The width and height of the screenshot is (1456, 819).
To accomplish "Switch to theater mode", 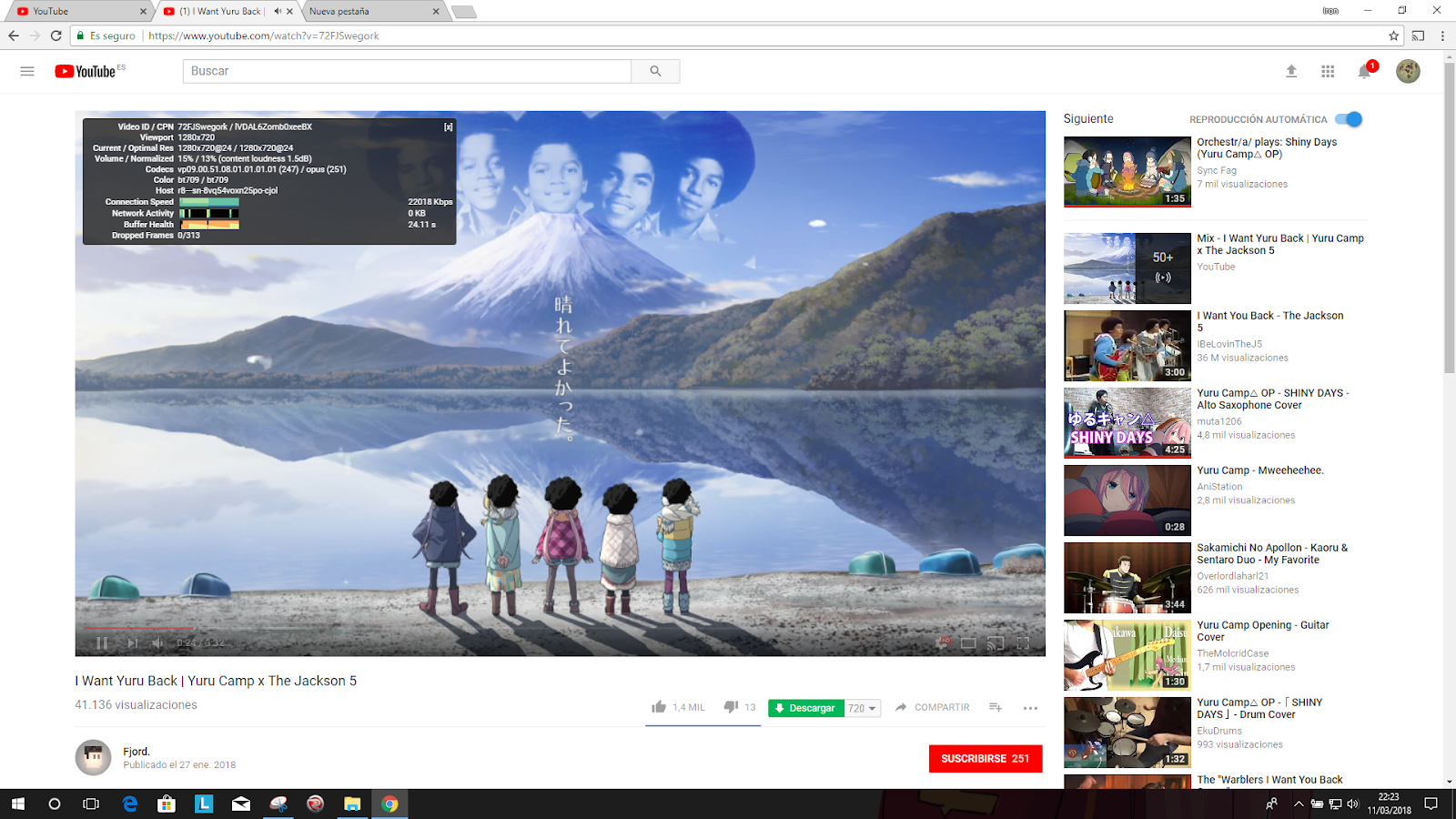I will pos(968,642).
